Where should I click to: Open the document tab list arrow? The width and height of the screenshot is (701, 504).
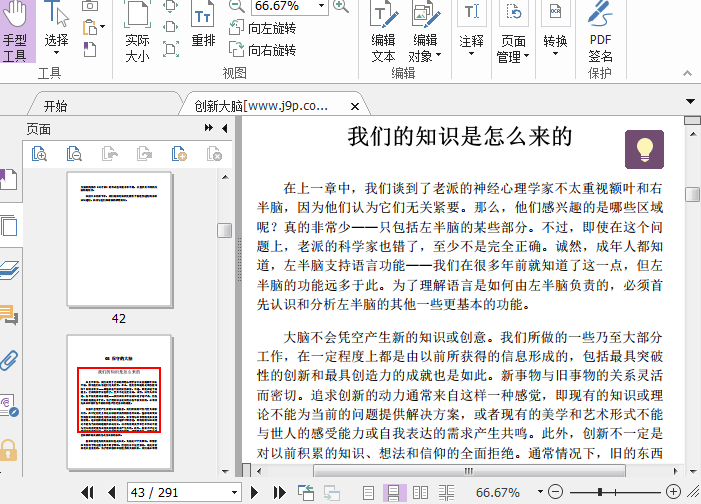pyautogui.click(x=690, y=102)
